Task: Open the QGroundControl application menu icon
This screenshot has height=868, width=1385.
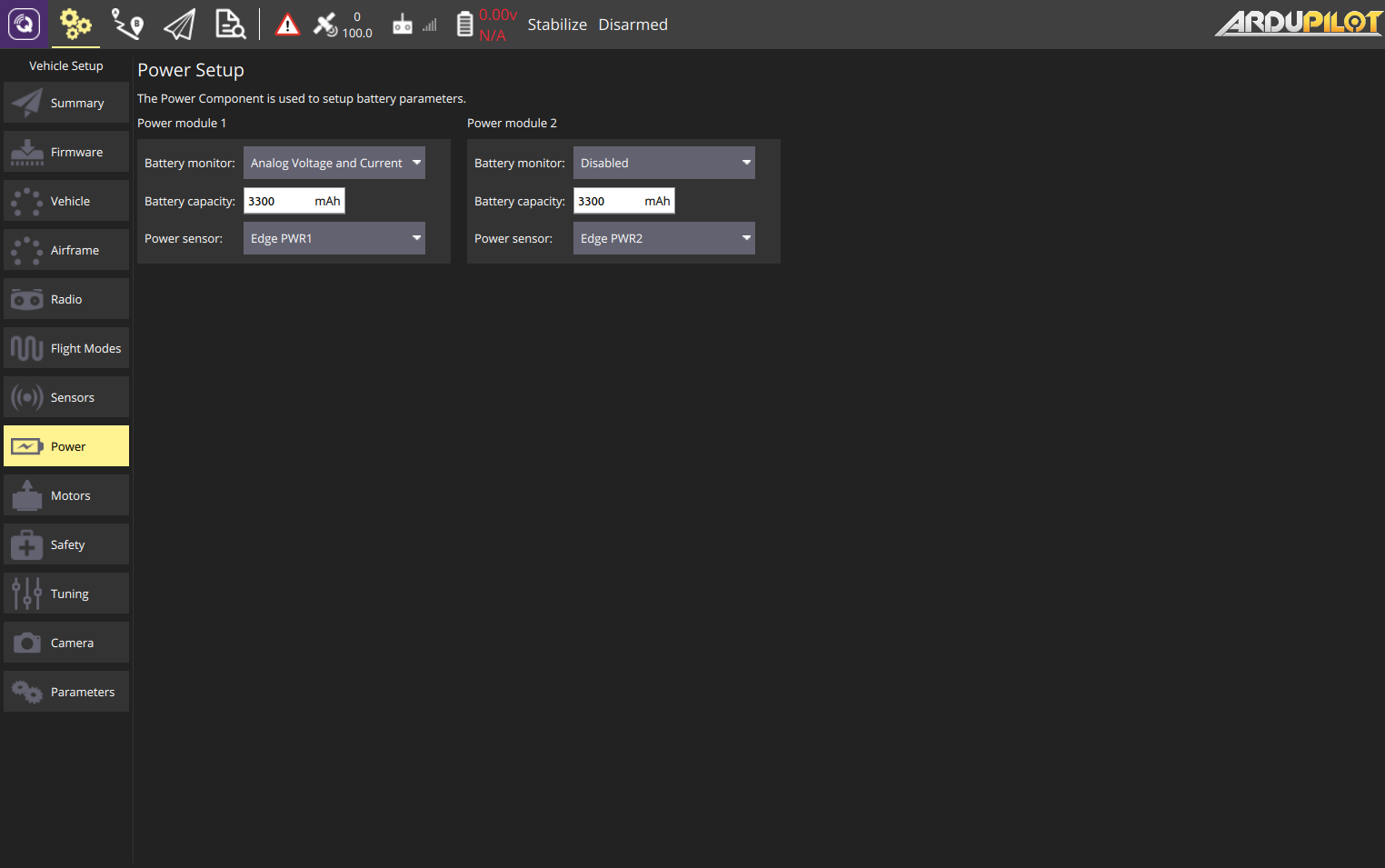Action: click(25, 25)
